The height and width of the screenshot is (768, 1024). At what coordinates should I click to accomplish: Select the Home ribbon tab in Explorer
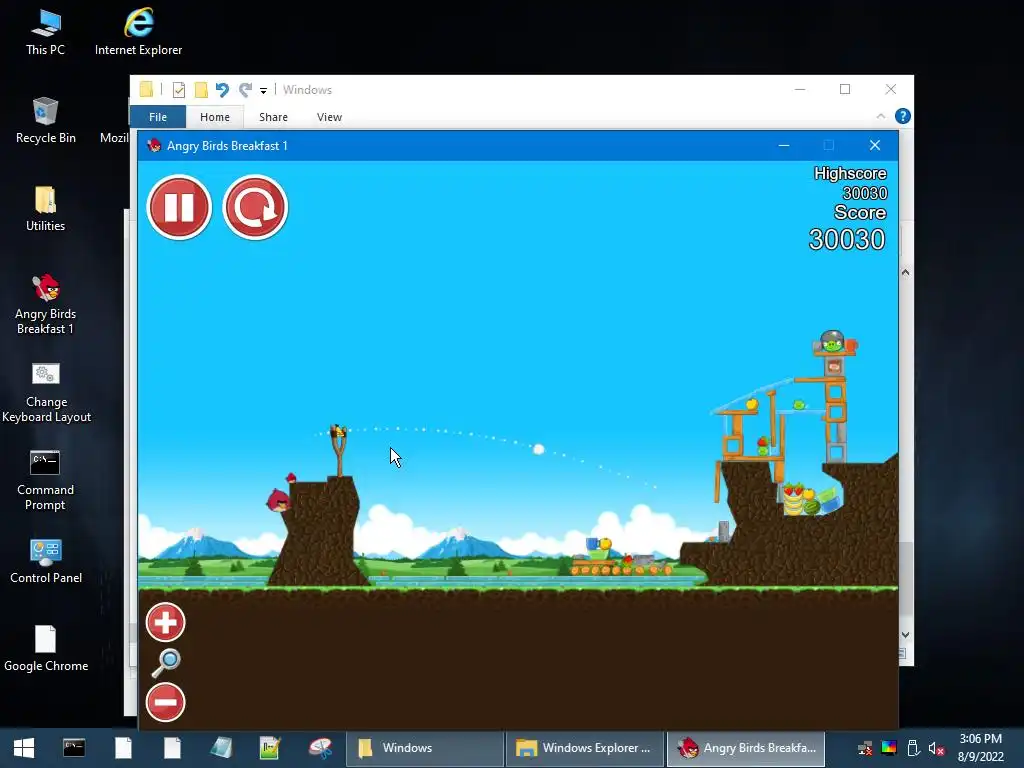[215, 117]
